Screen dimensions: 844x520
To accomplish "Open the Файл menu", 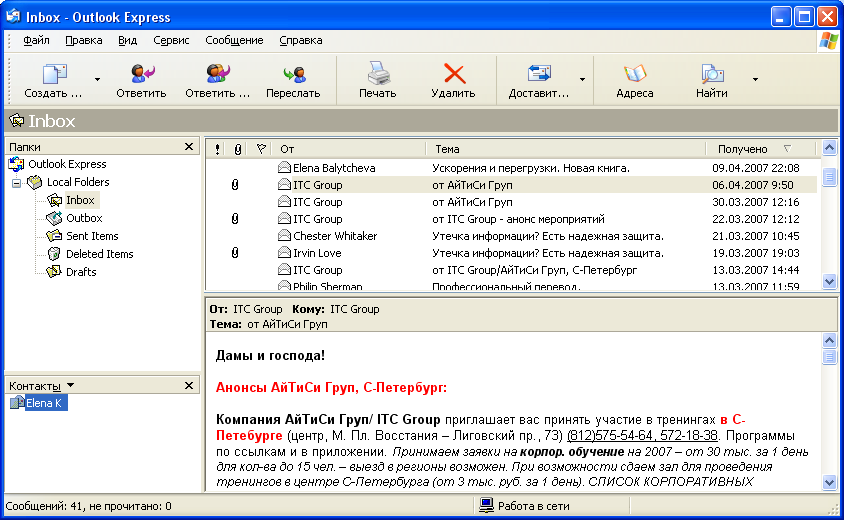I will [x=36, y=40].
